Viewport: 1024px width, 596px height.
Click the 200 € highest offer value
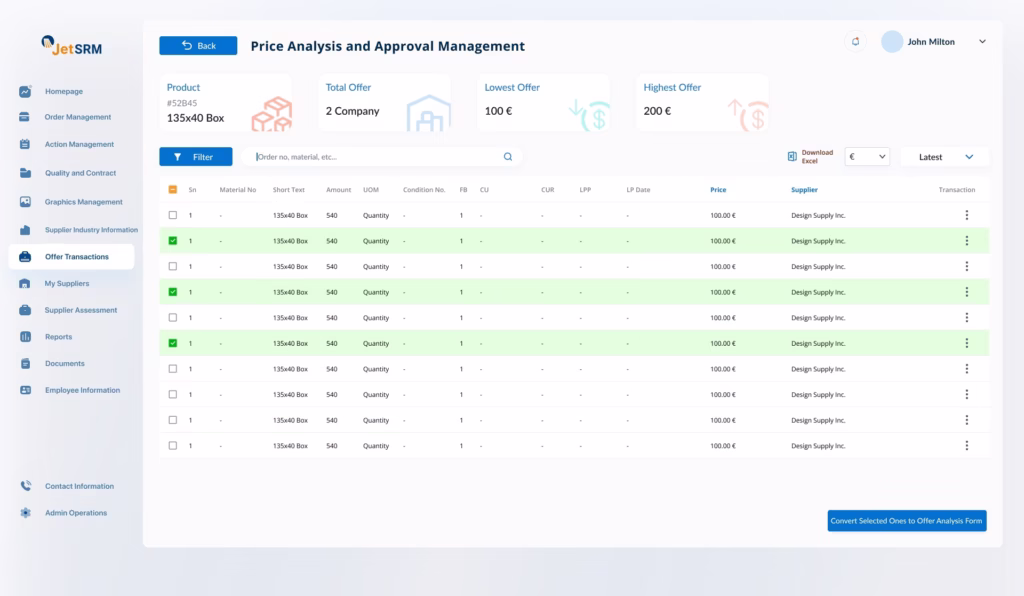657,111
